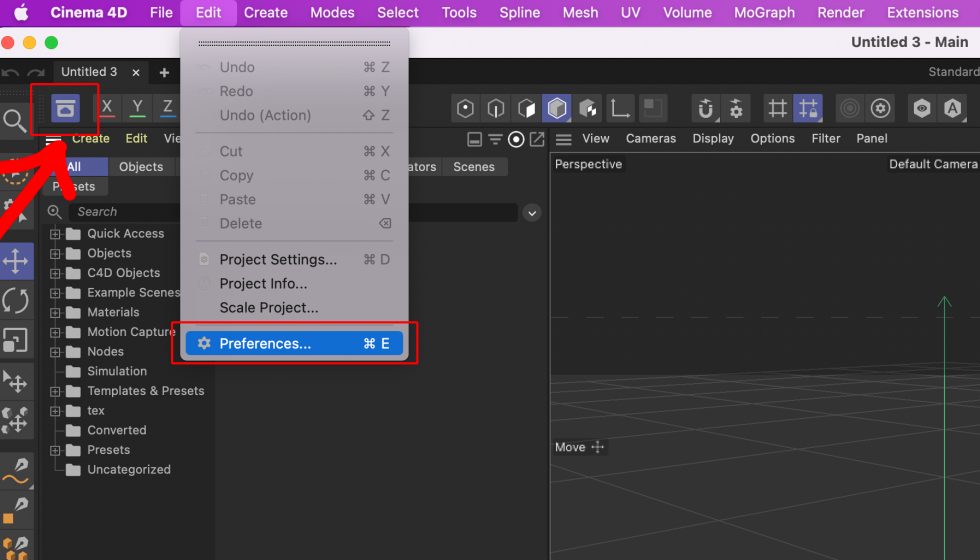Click the tear-off dotted strip atop Edit menu

click(294, 43)
